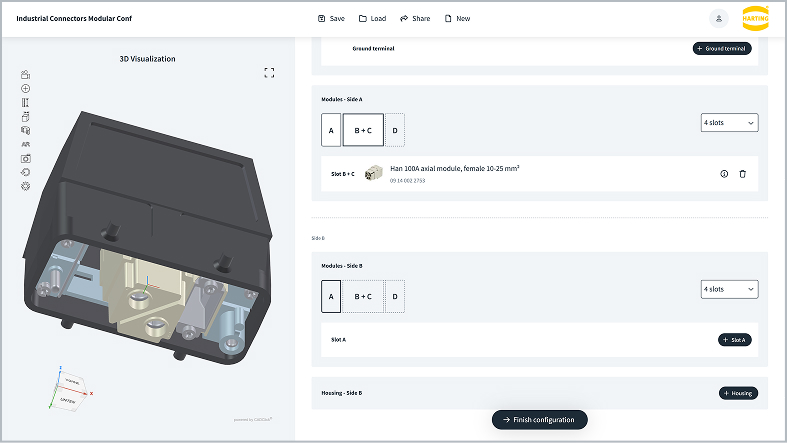Start a New configuration
Image resolution: width=787 pixels, height=443 pixels.
pyautogui.click(x=457, y=19)
